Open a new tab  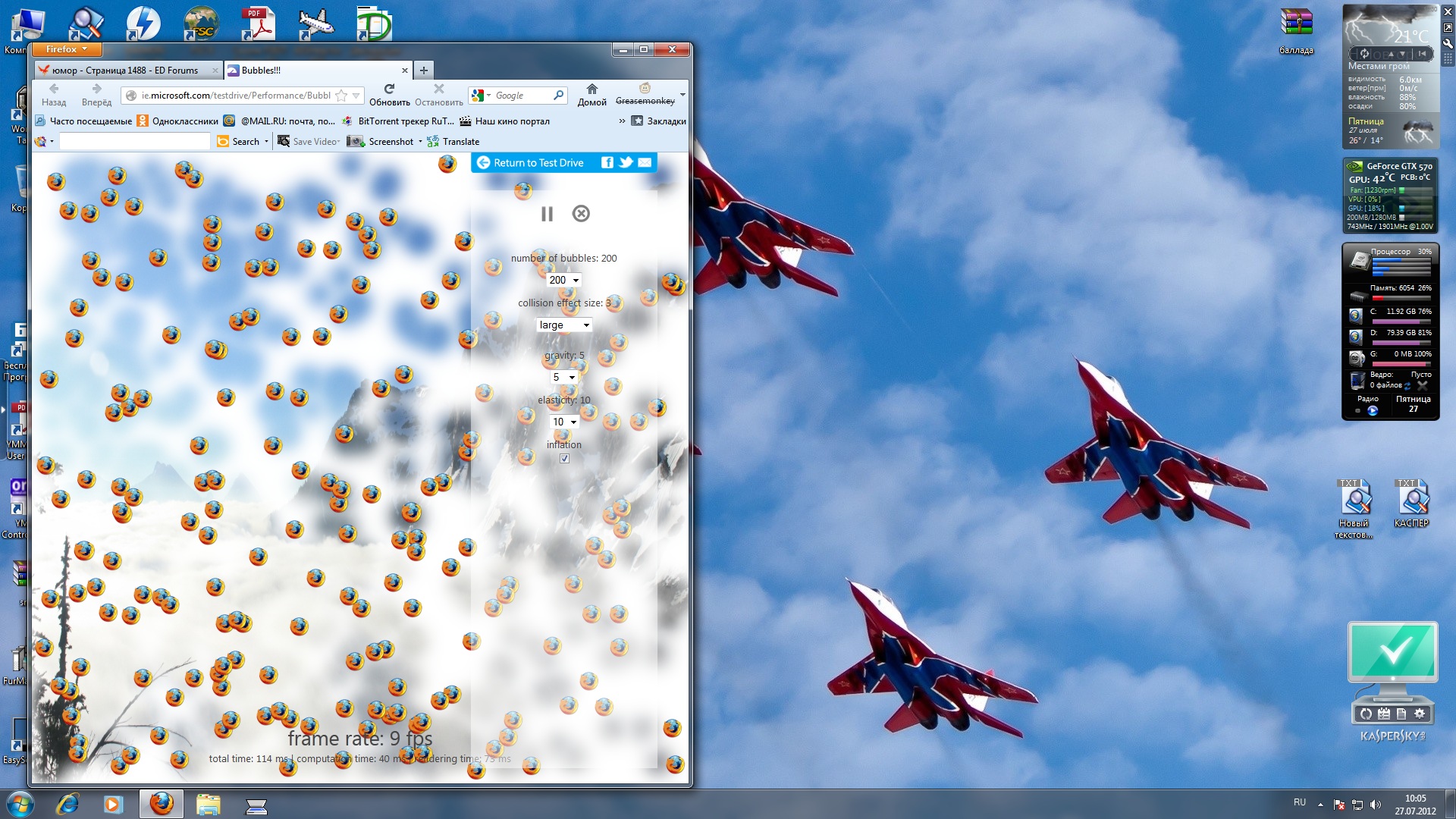pos(424,70)
